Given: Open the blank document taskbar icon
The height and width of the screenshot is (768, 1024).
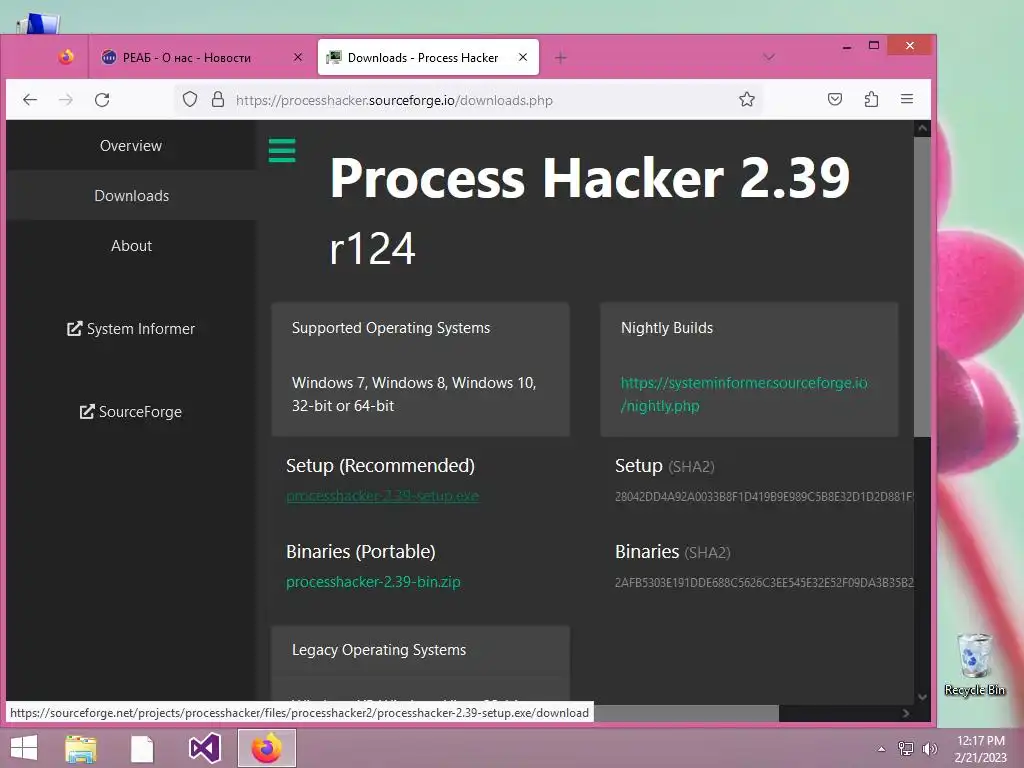Looking at the screenshot, I should click(142, 748).
